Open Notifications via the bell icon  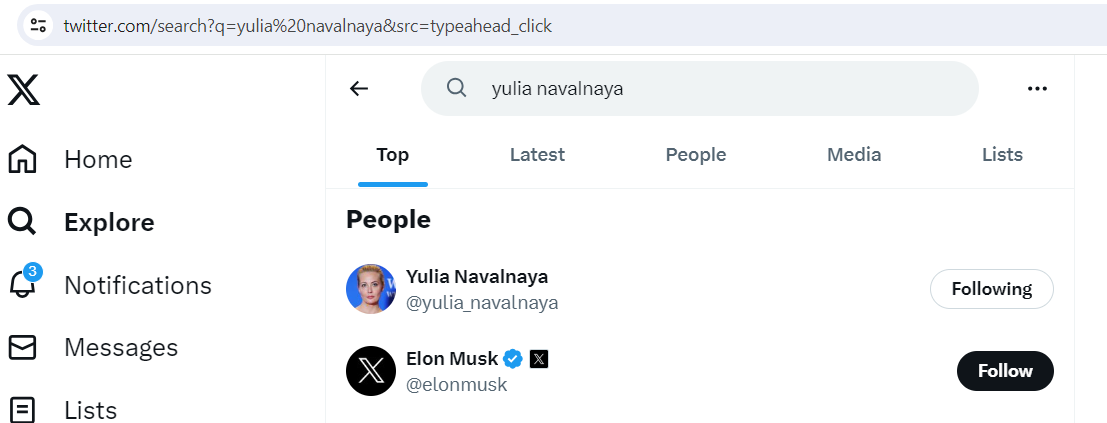coord(22,285)
